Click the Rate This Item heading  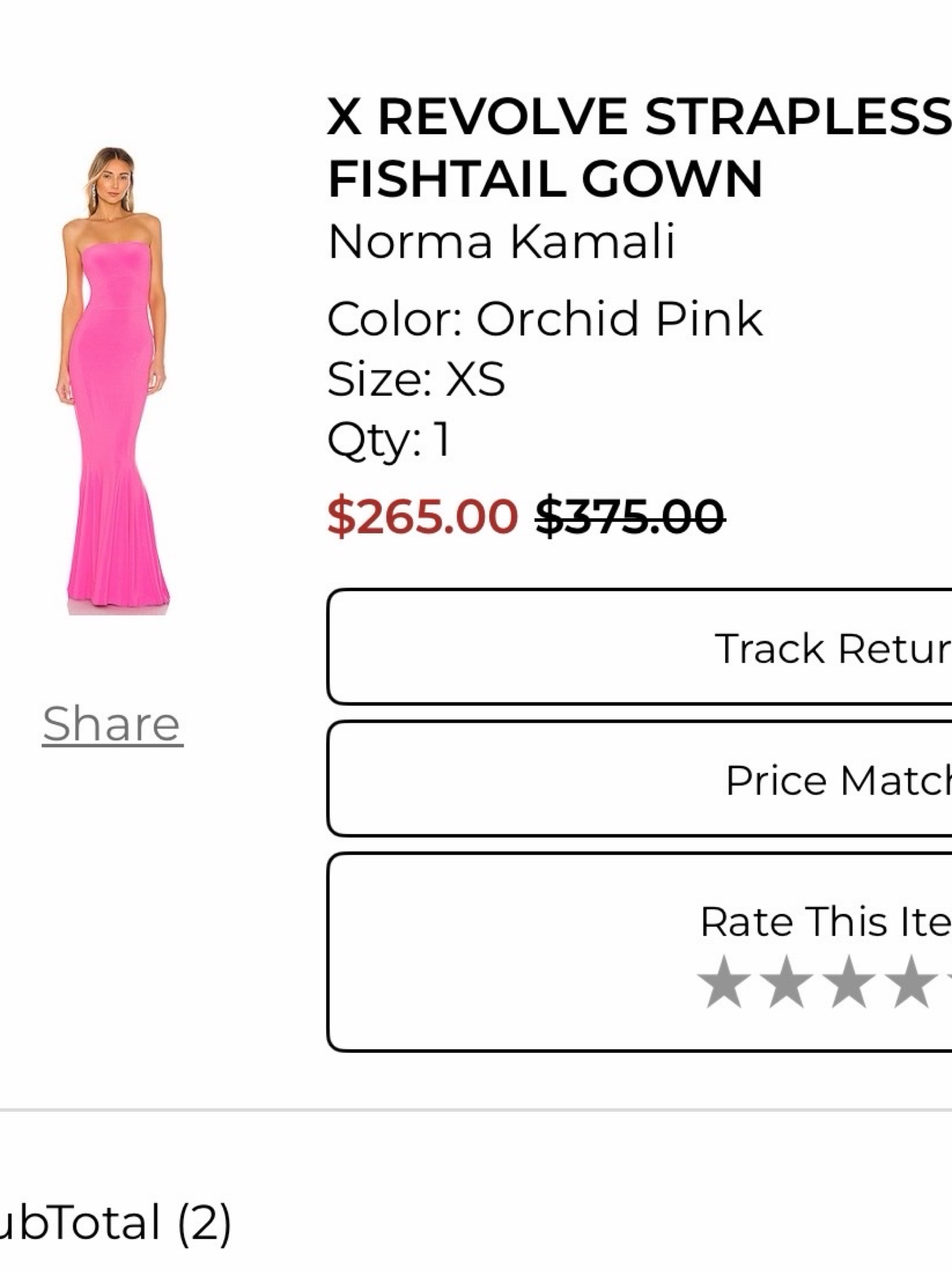pos(826,921)
